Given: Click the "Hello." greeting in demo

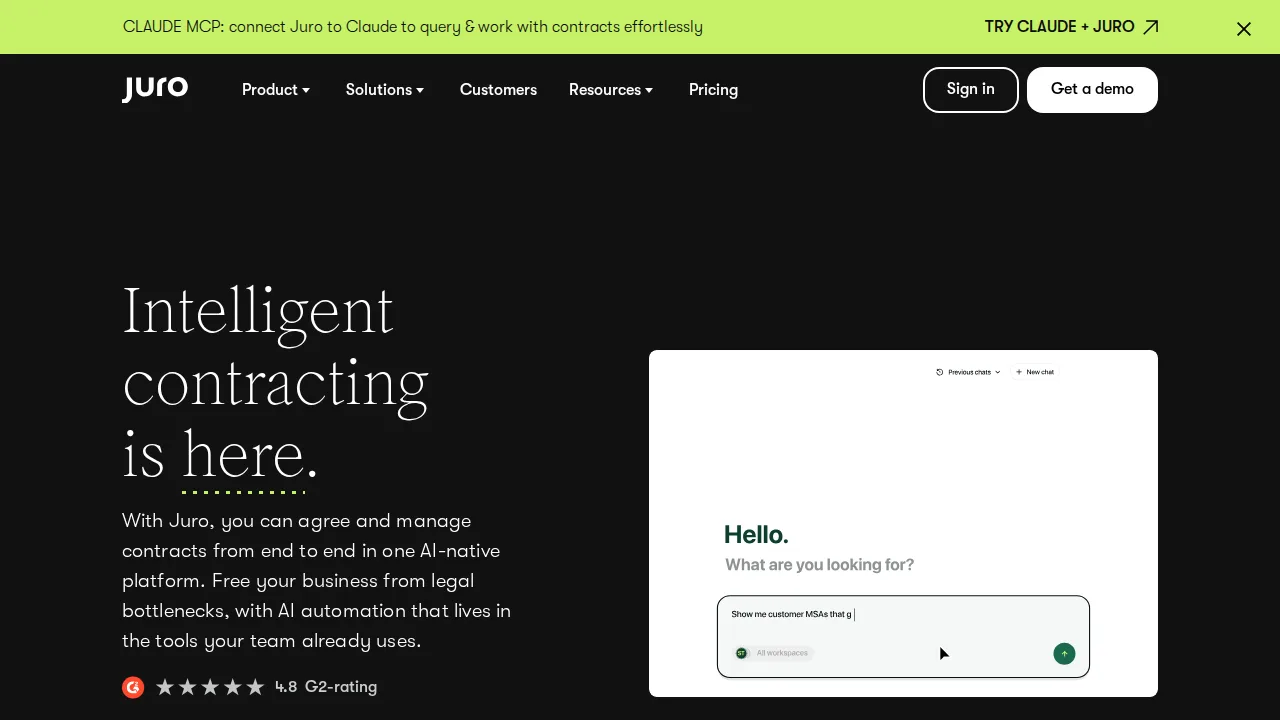Looking at the screenshot, I should (x=756, y=534).
